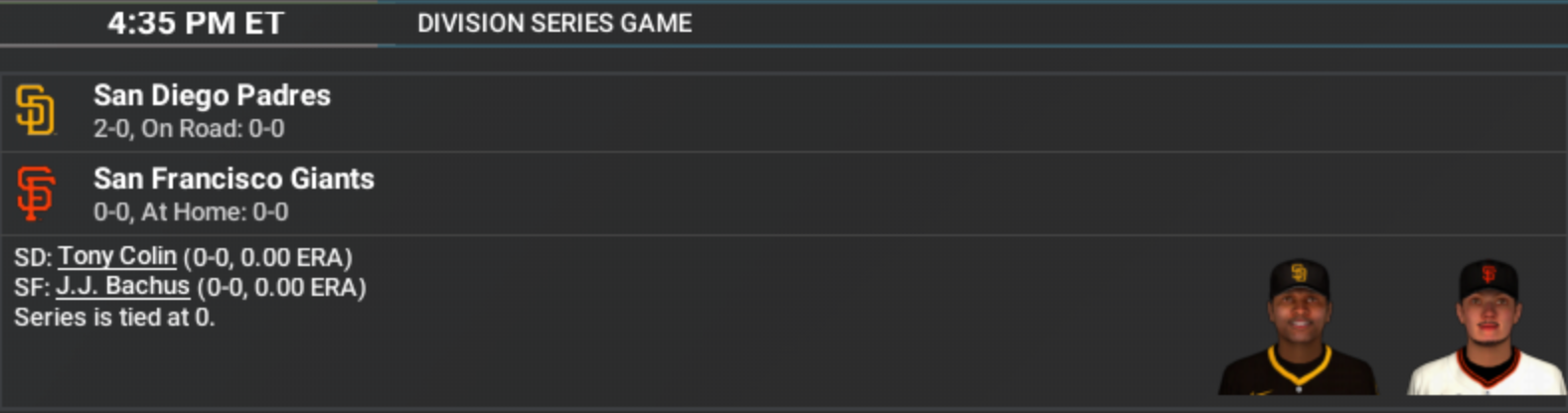
Task: Click the 'Series is tied at 0.' text
Action: [x=114, y=317]
